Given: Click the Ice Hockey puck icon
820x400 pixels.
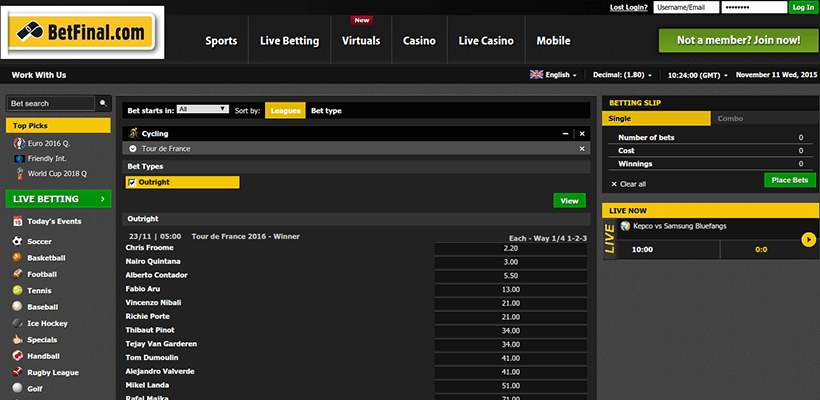Looking at the screenshot, I should point(18,323).
